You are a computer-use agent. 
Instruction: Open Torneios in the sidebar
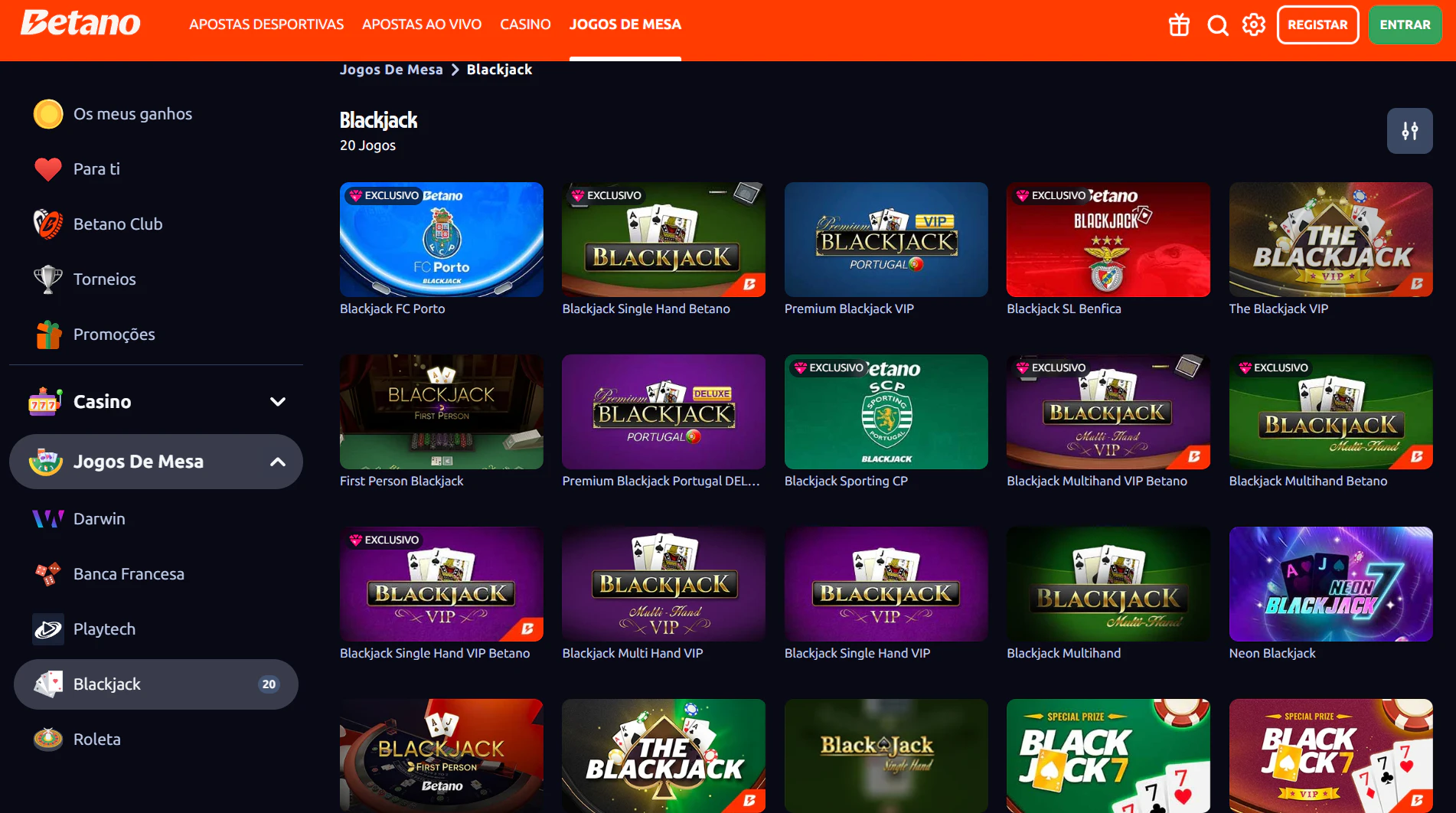point(105,279)
